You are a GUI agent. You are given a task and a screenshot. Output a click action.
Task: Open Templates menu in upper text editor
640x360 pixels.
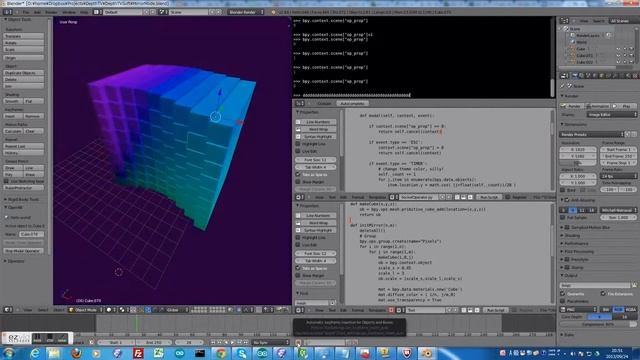[x=377, y=197]
